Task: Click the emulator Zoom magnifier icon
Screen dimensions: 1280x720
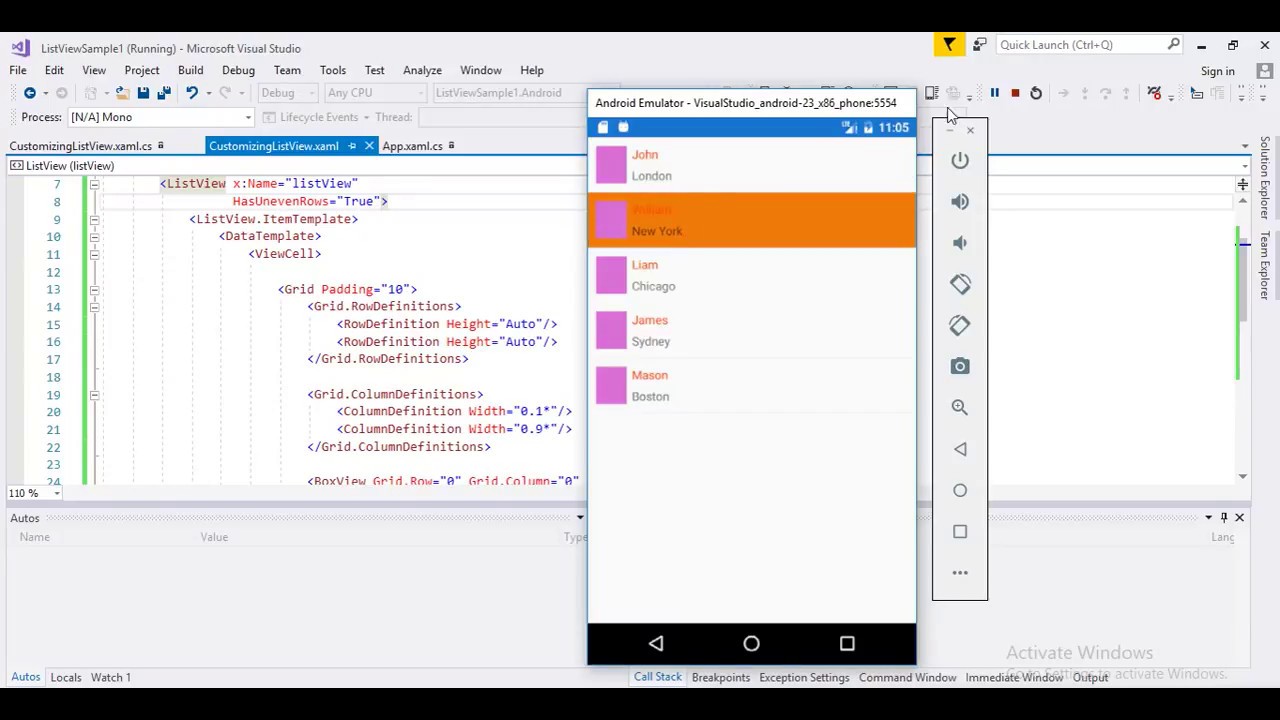Action: 960,407
